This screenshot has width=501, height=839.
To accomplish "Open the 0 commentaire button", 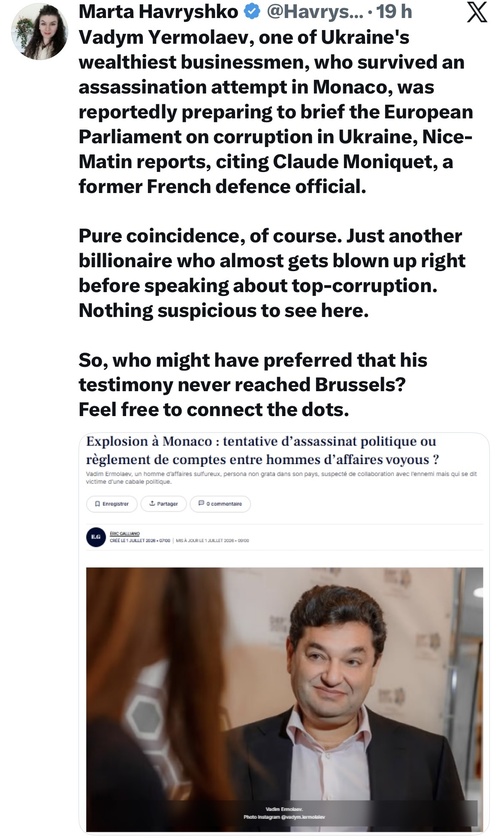I will 220,504.
